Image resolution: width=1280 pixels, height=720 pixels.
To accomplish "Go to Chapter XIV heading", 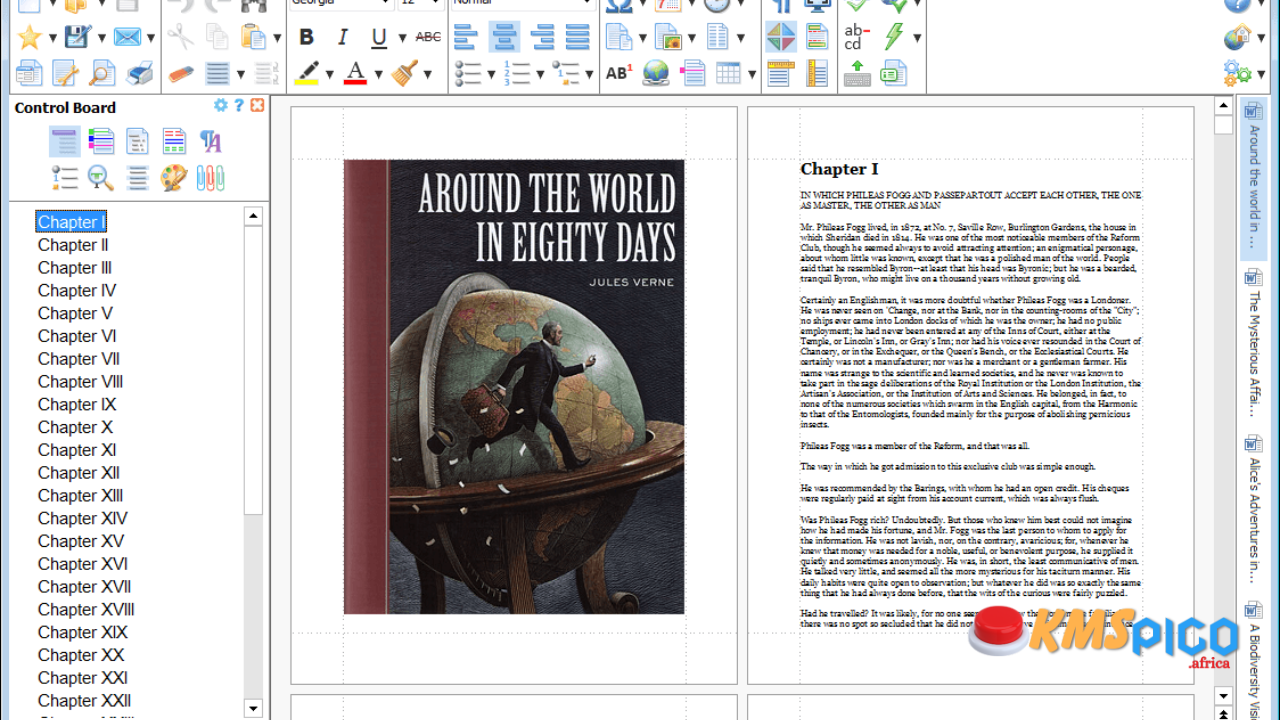I will [x=83, y=518].
